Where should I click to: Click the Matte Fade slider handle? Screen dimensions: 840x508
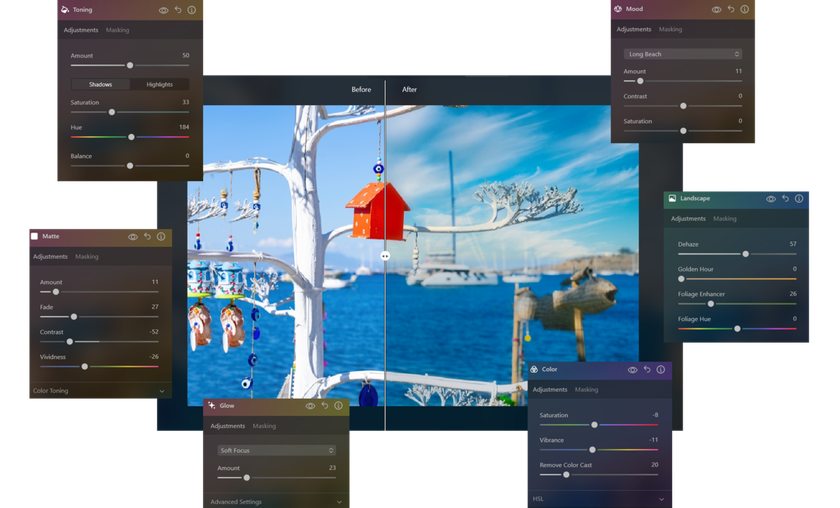point(74,317)
